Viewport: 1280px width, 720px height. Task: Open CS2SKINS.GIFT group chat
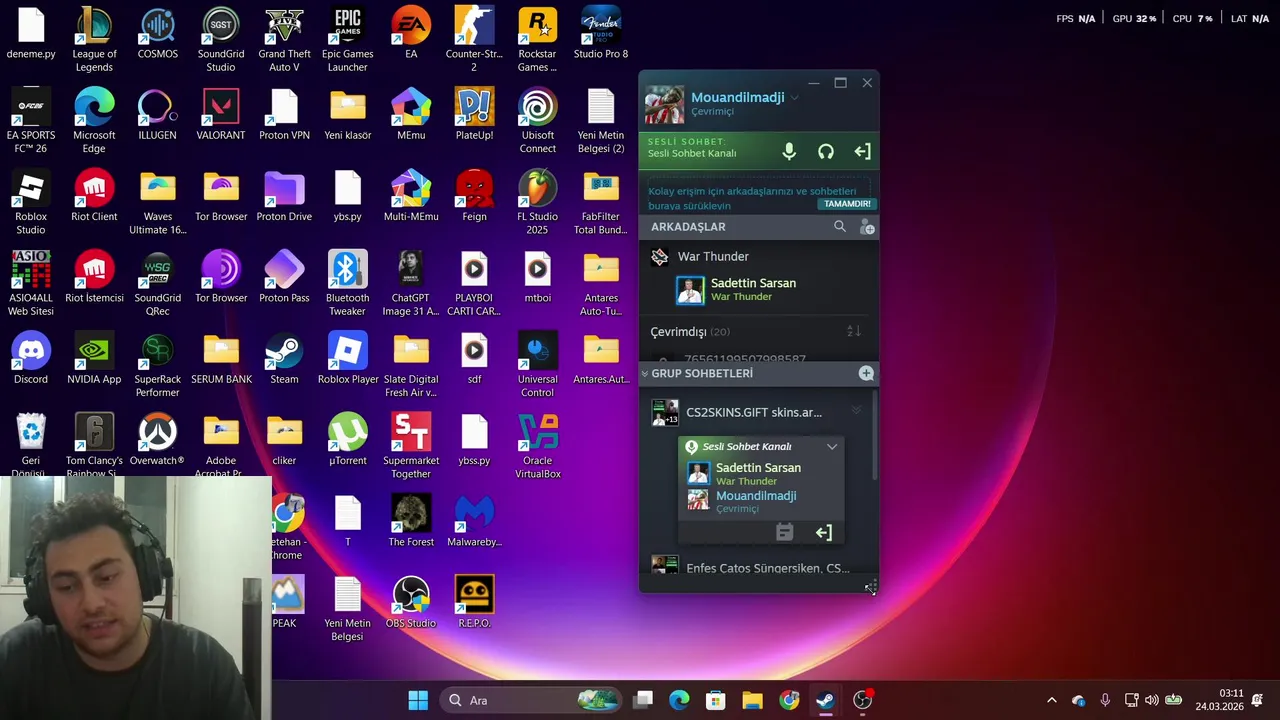point(754,412)
